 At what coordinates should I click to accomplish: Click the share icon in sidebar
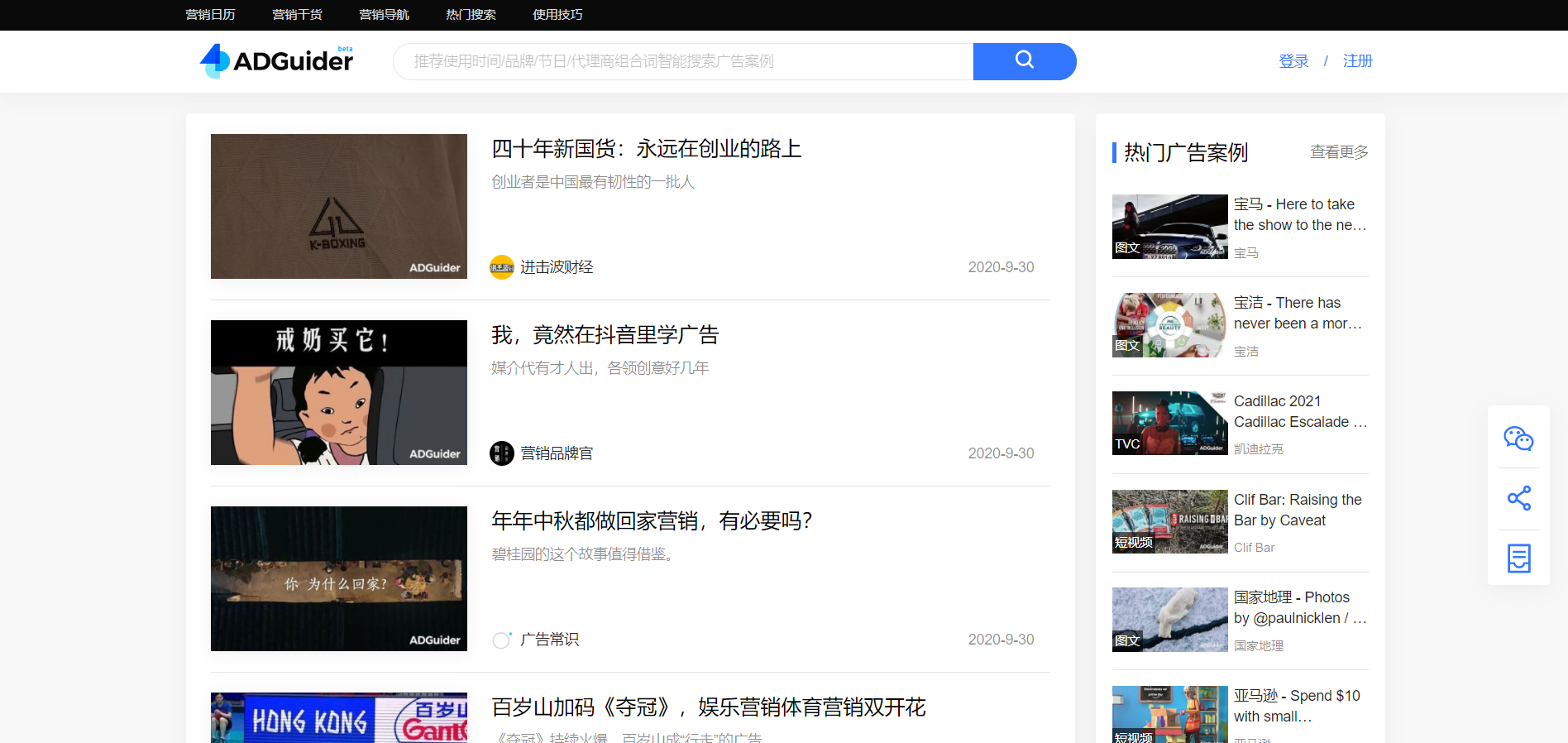[1518, 498]
